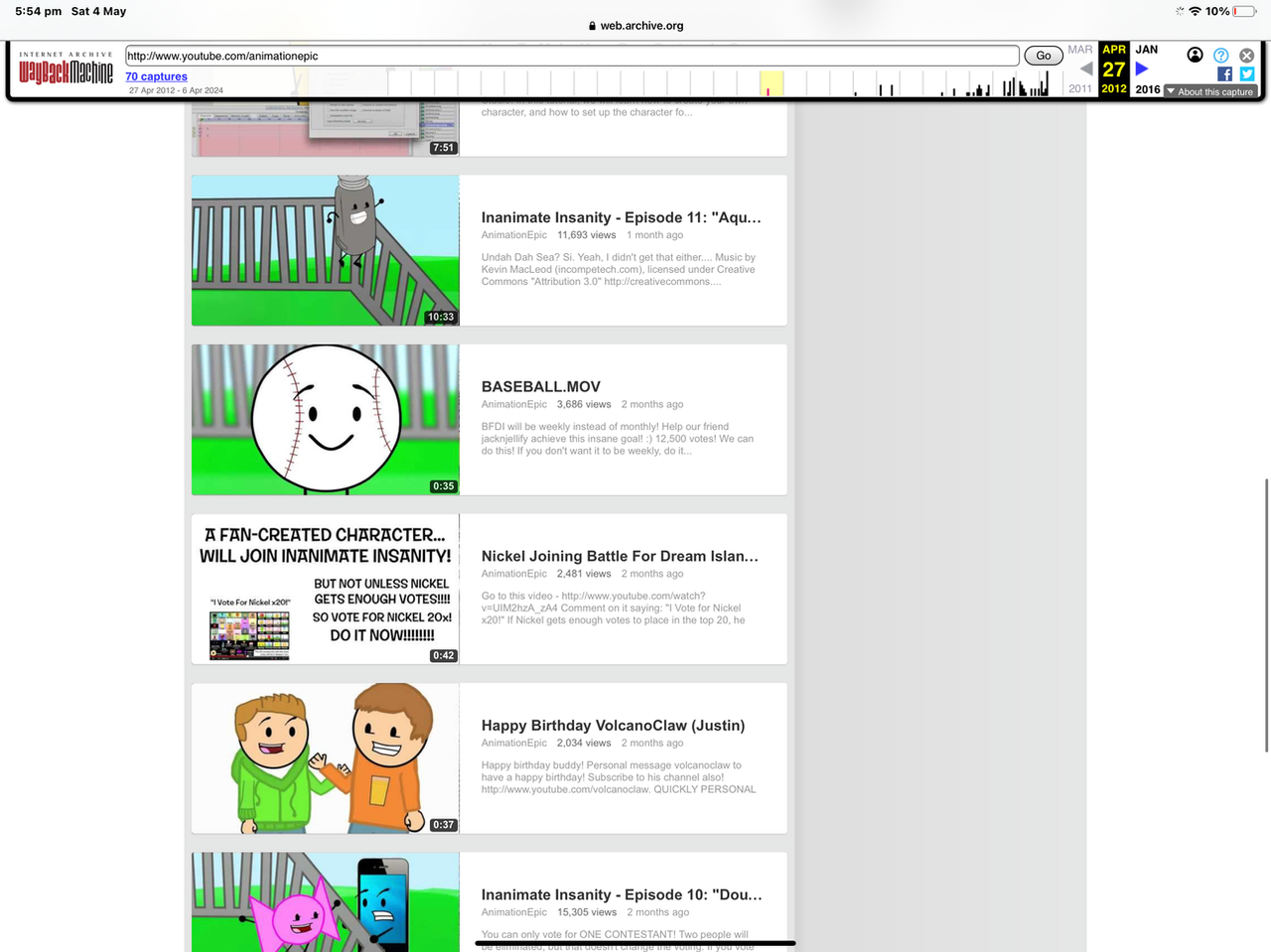Click the 10:33 duration badge
1271x952 pixels.
click(441, 318)
